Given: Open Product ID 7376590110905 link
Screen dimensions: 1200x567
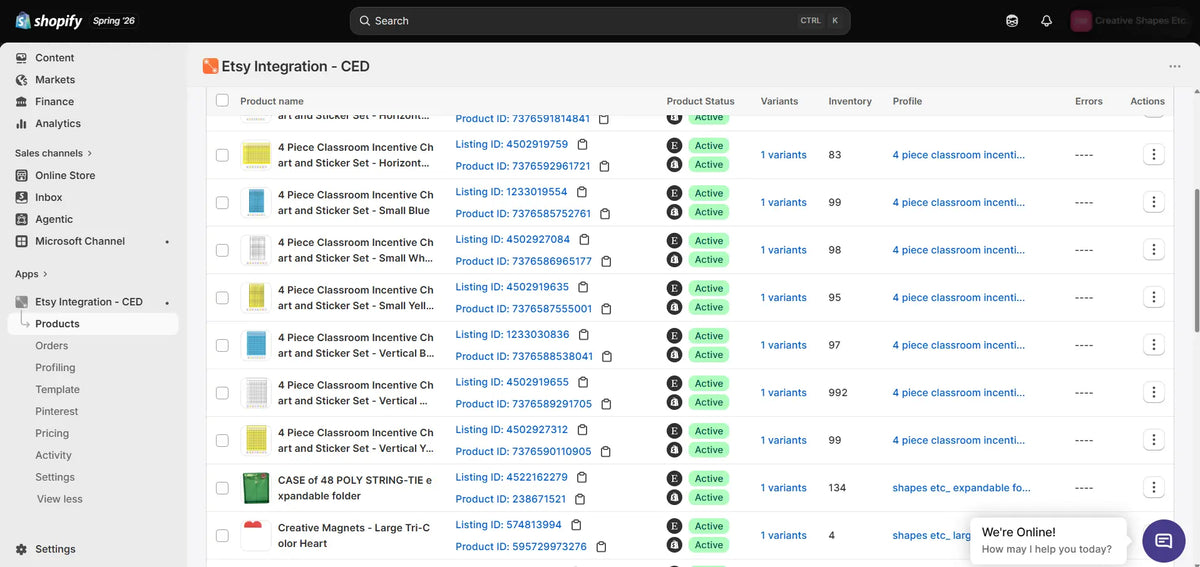Looking at the screenshot, I should [x=523, y=451].
